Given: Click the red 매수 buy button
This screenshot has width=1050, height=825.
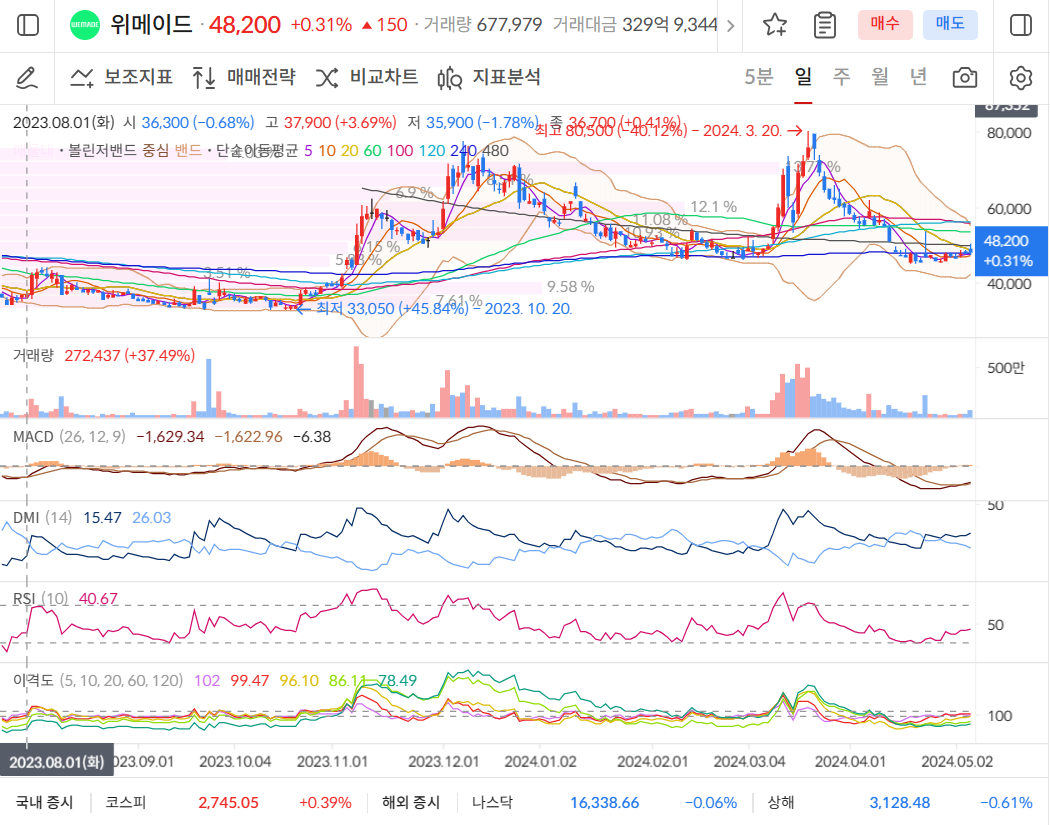Looking at the screenshot, I should point(885,25).
